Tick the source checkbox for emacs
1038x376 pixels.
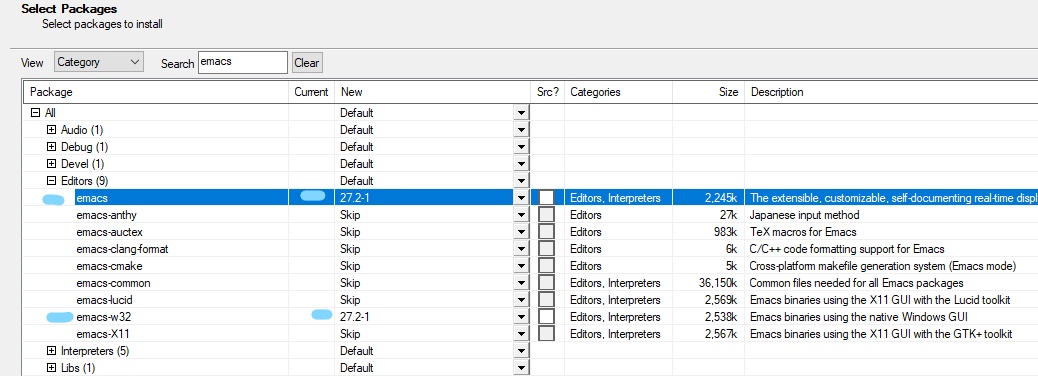(546, 198)
